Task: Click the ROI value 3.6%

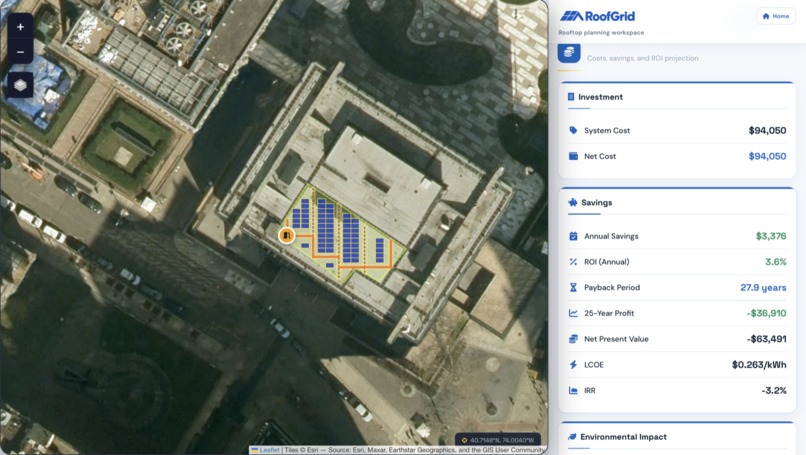Action: coord(776,262)
